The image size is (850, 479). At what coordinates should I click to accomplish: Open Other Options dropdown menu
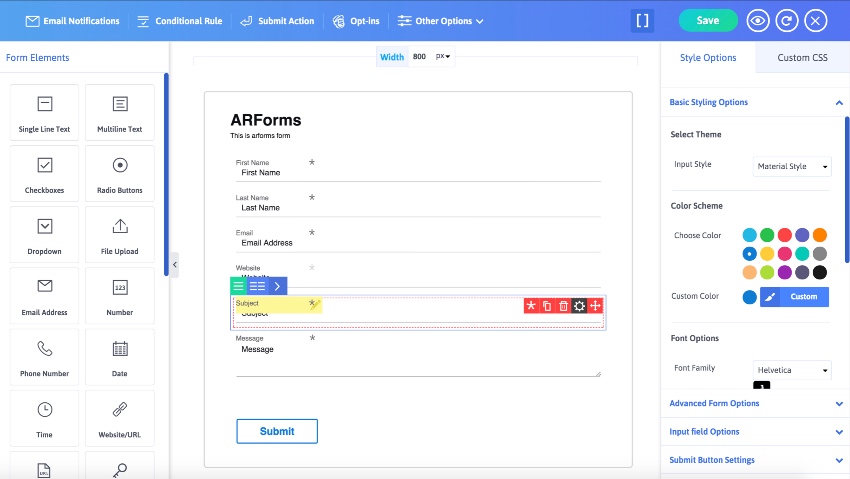tap(440, 21)
